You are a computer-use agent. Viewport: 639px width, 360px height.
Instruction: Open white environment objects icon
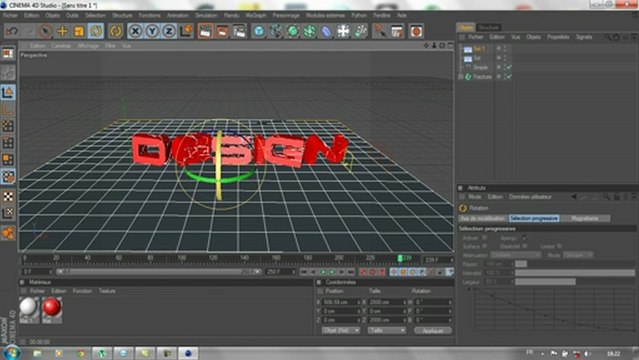point(343,31)
